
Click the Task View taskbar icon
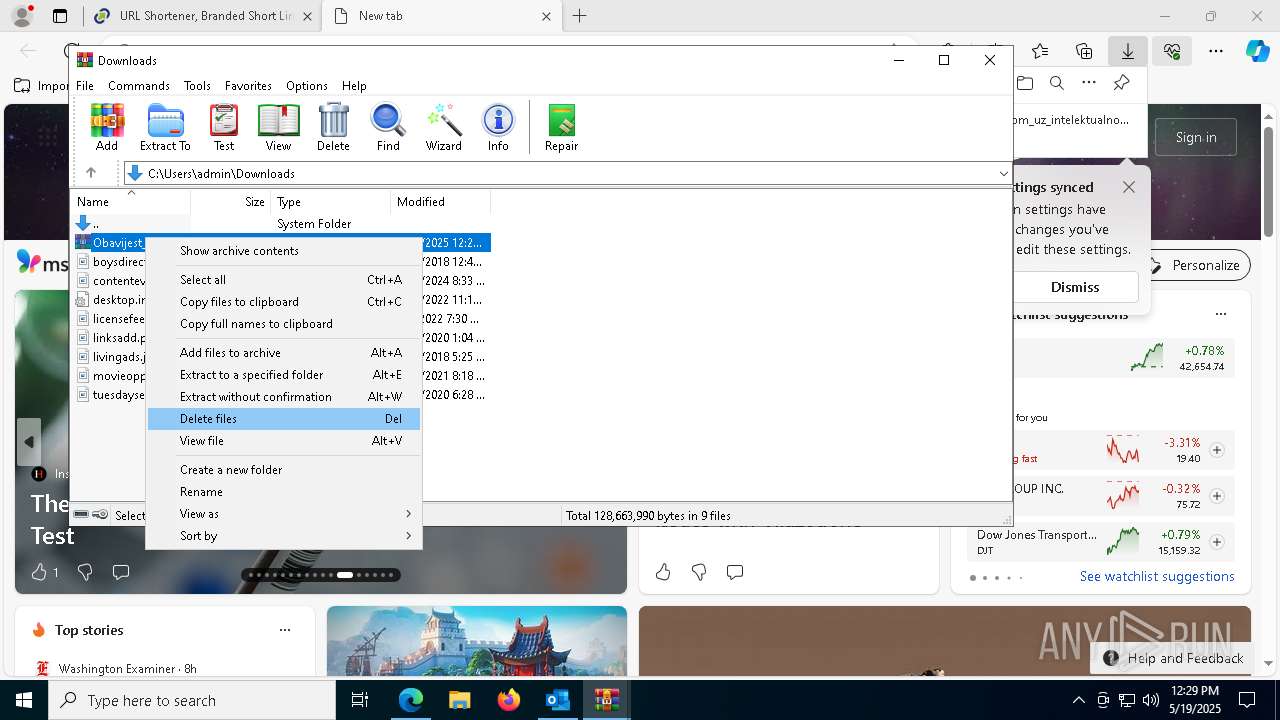pyautogui.click(x=360, y=700)
